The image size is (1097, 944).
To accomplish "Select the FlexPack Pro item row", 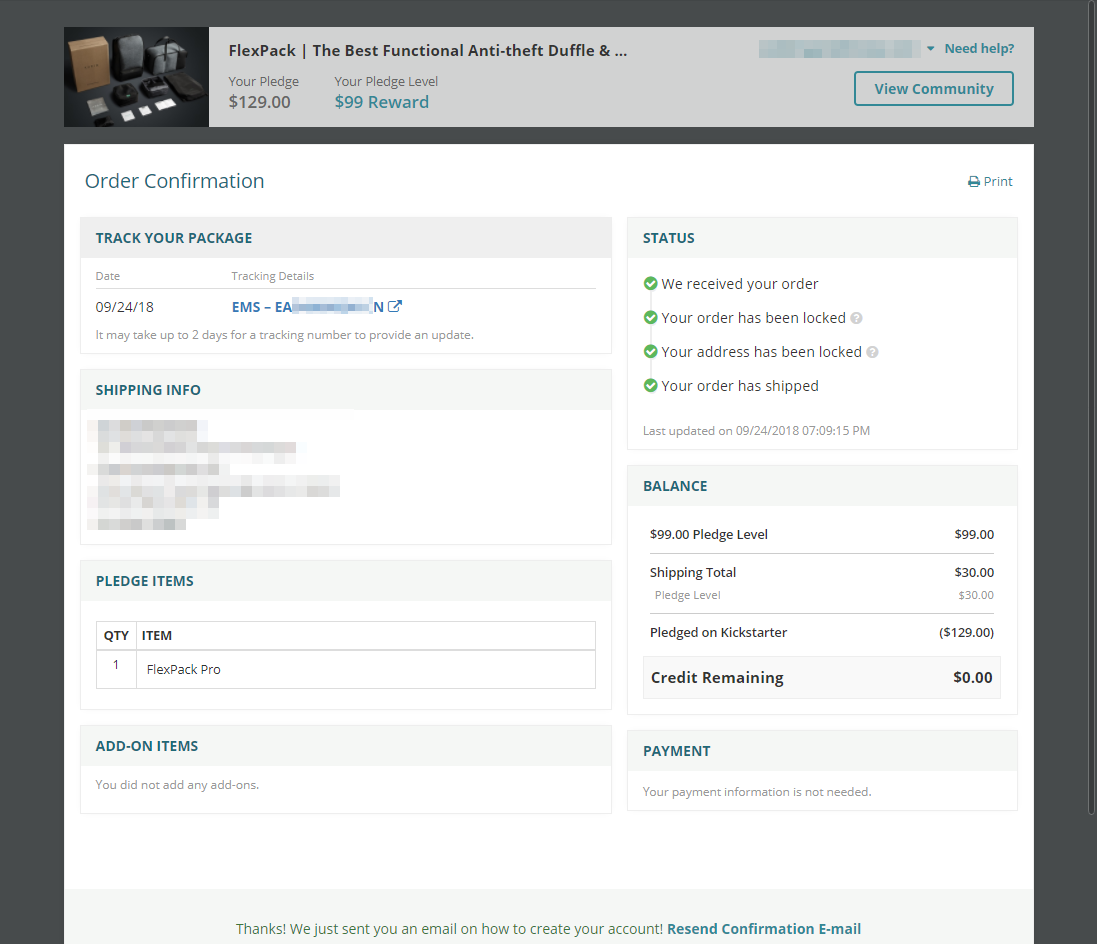I will [346, 670].
